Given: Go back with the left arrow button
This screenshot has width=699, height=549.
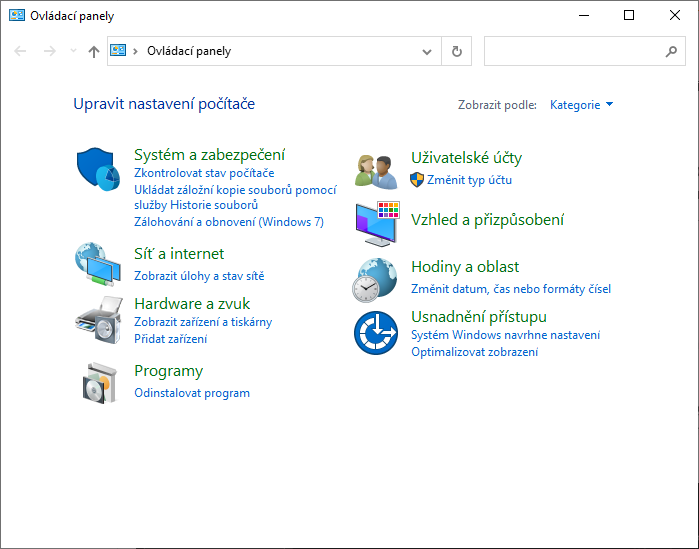Looking at the screenshot, I should pyautogui.click(x=20, y=51).
